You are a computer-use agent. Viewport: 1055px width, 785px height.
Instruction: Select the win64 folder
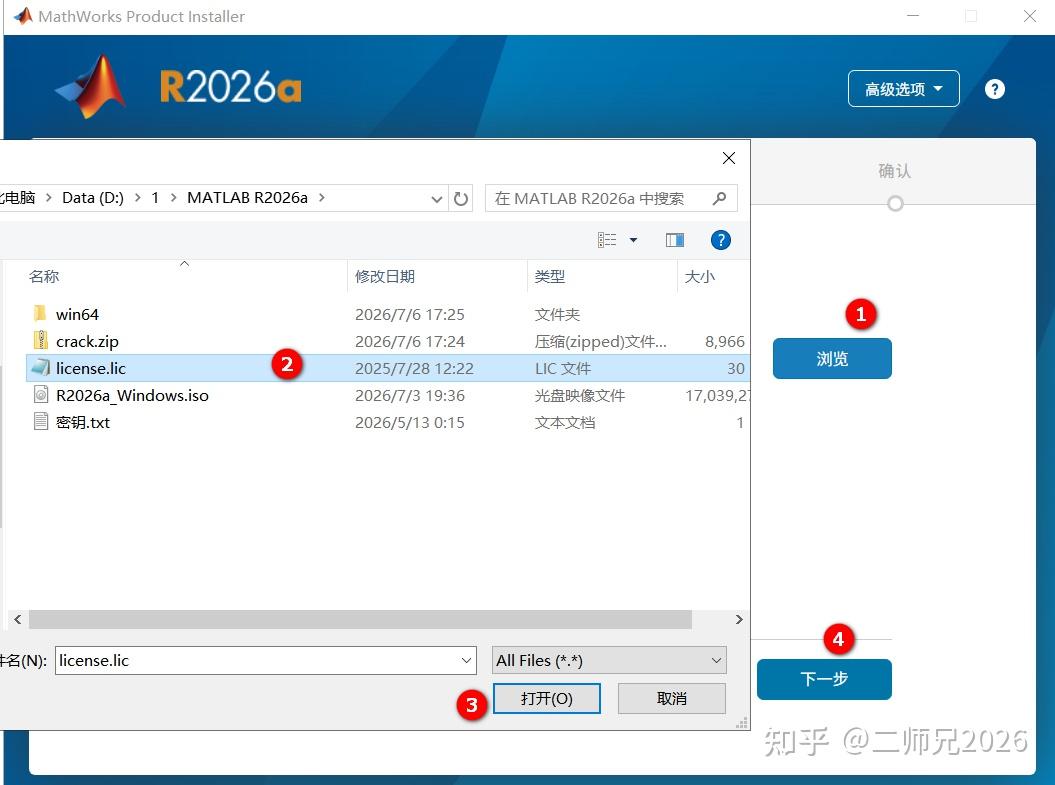pyautogui.click(x=77, y=314)
